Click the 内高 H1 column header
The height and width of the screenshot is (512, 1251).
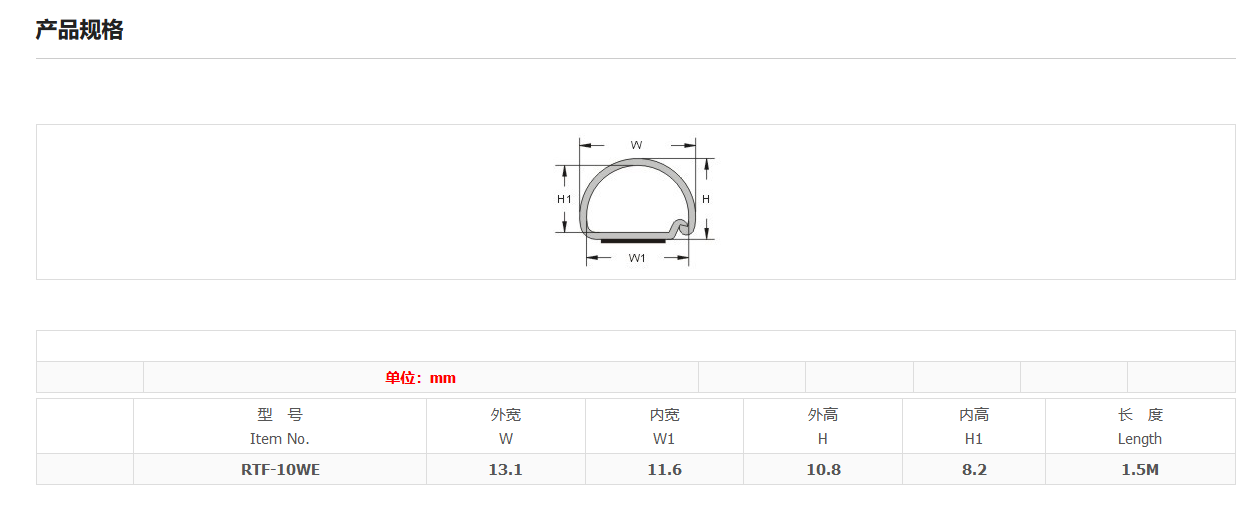tap(974, 426)
